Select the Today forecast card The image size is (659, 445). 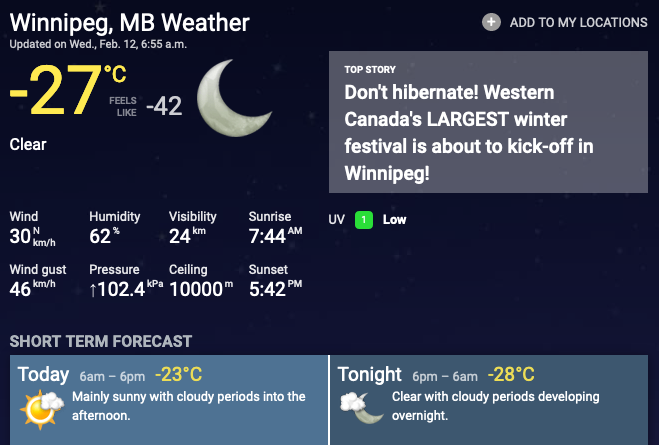tap(165, 400)
